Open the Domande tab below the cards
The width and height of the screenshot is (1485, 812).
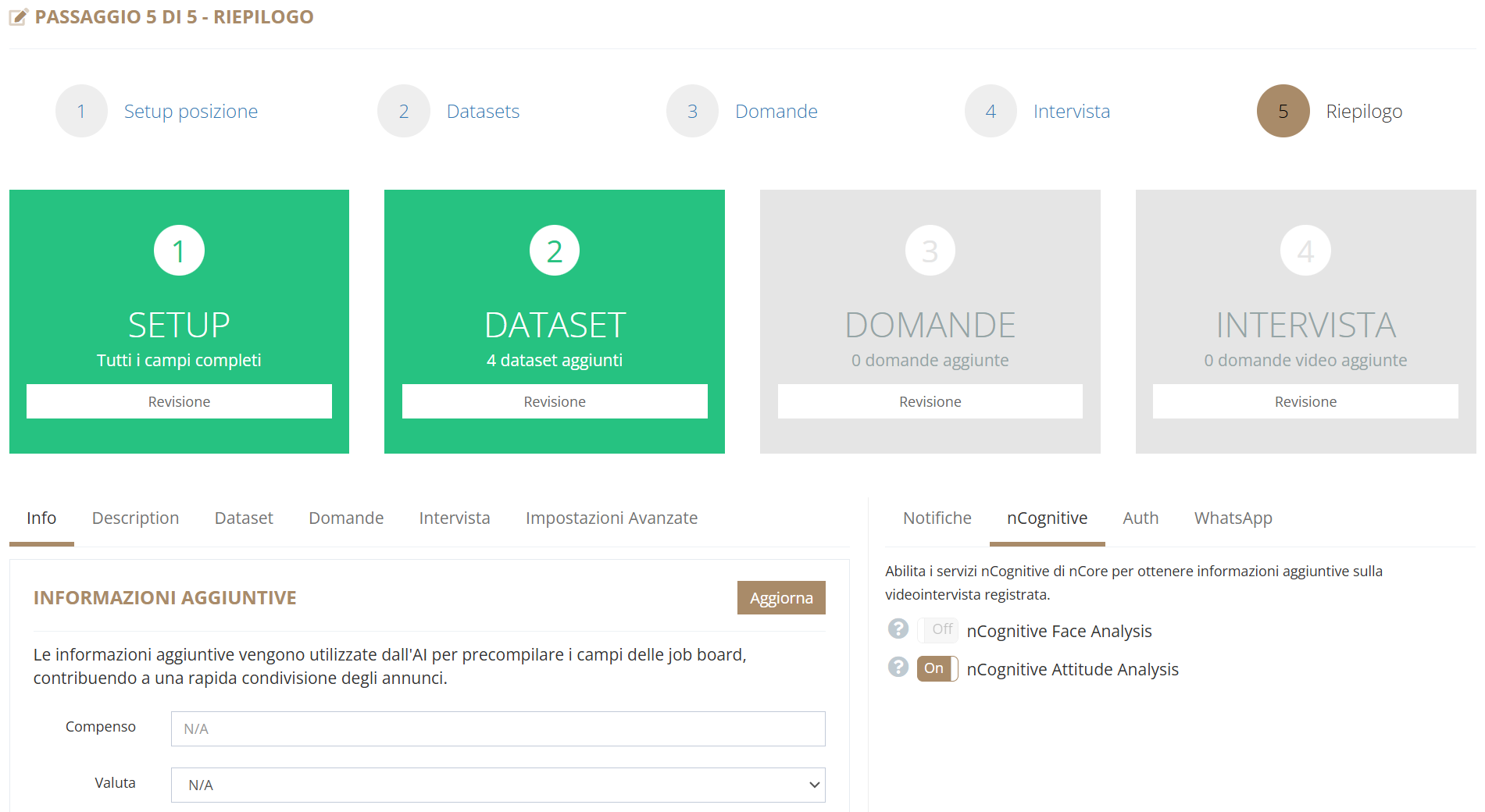pos(346,518)
